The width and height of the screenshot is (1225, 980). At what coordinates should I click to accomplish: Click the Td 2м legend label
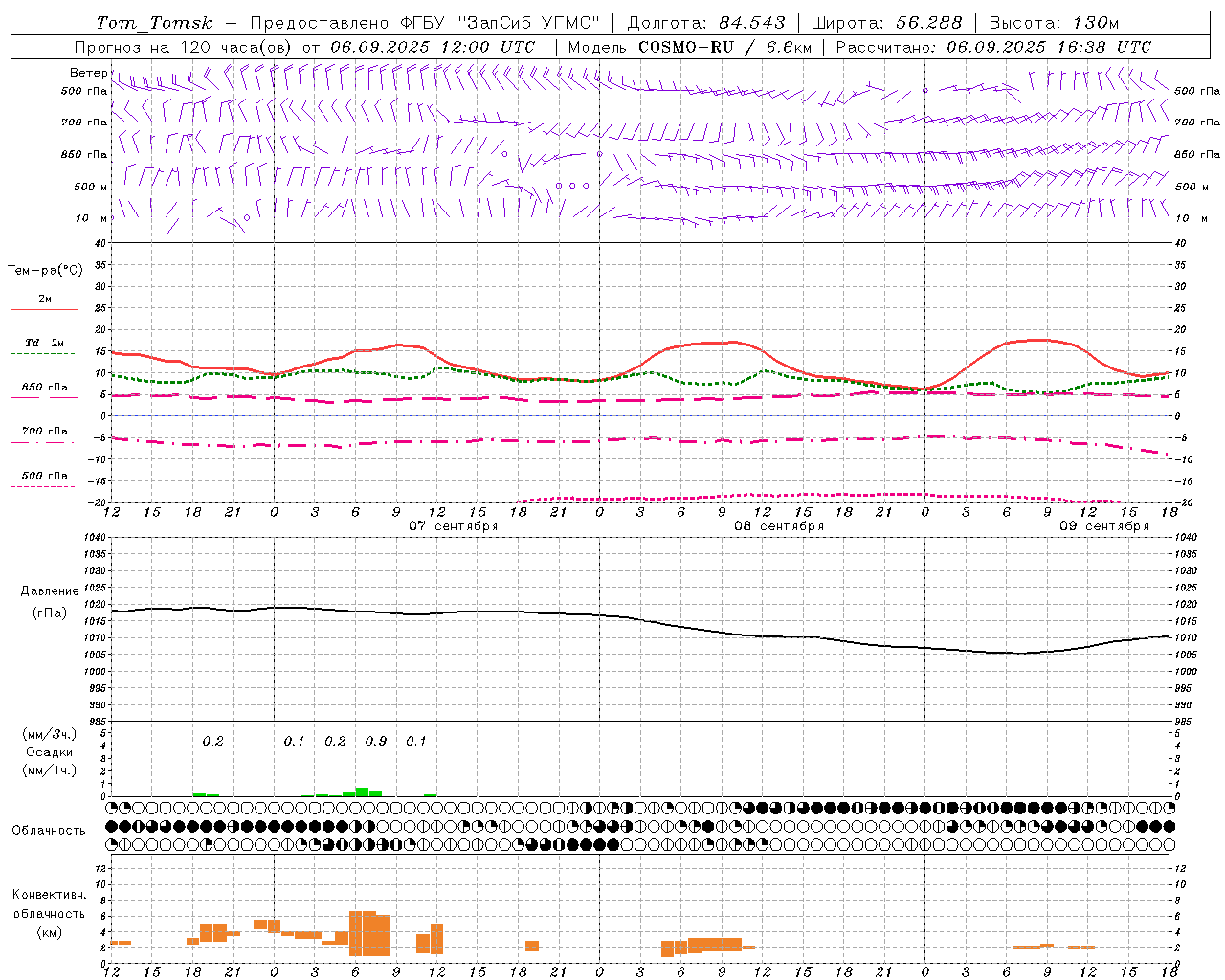[x=44, y=343]
